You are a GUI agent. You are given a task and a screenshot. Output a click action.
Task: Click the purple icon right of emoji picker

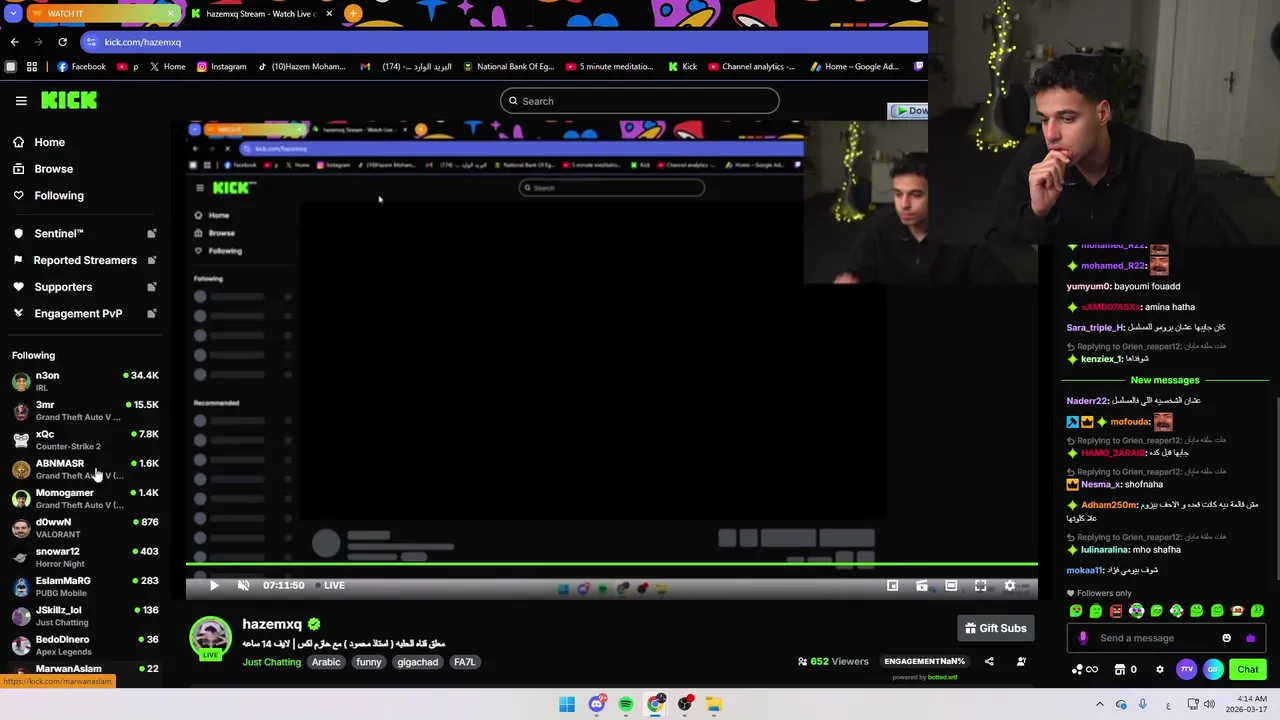click(1250, 638)
